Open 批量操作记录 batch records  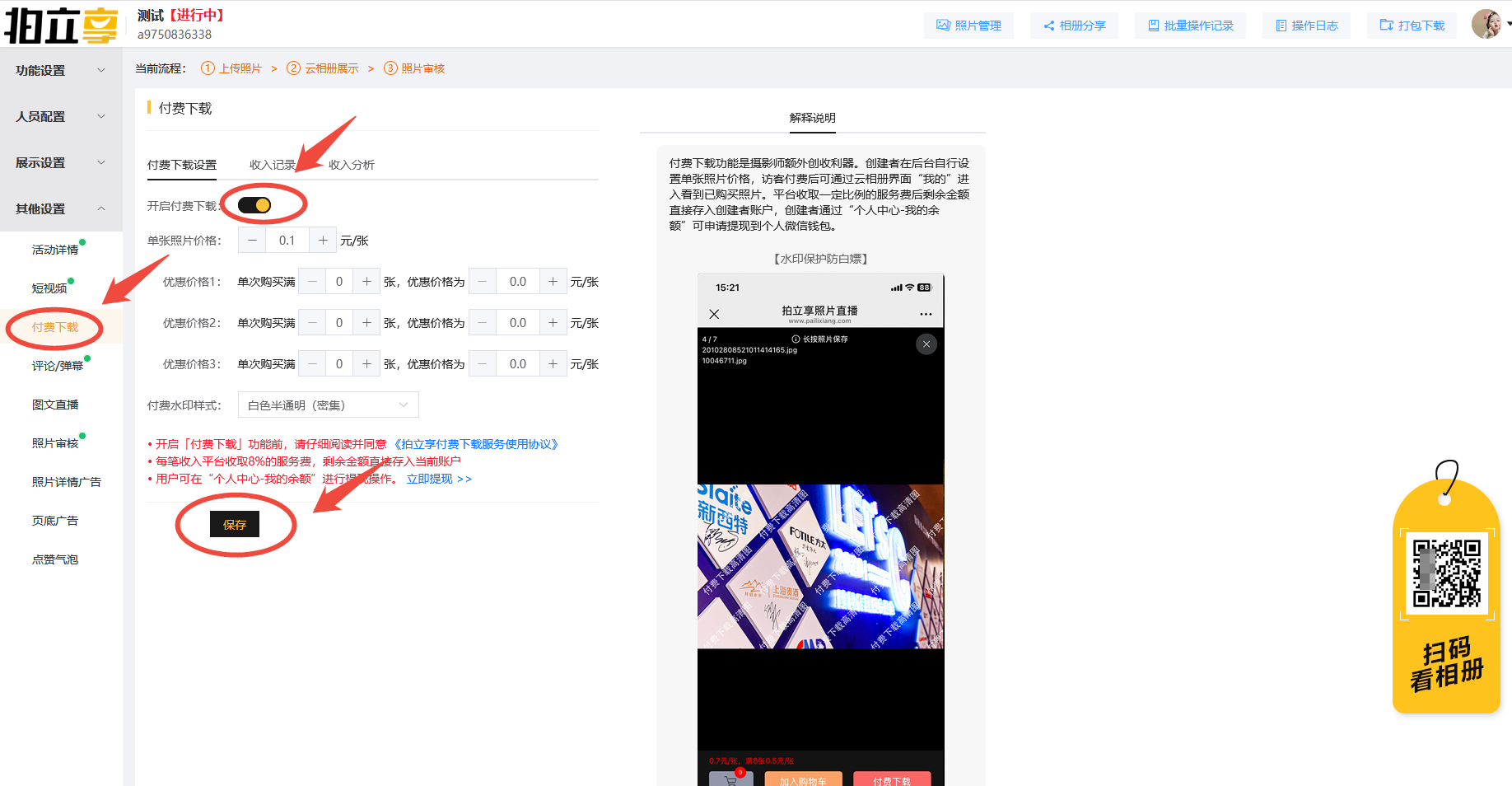(1190, 26)
